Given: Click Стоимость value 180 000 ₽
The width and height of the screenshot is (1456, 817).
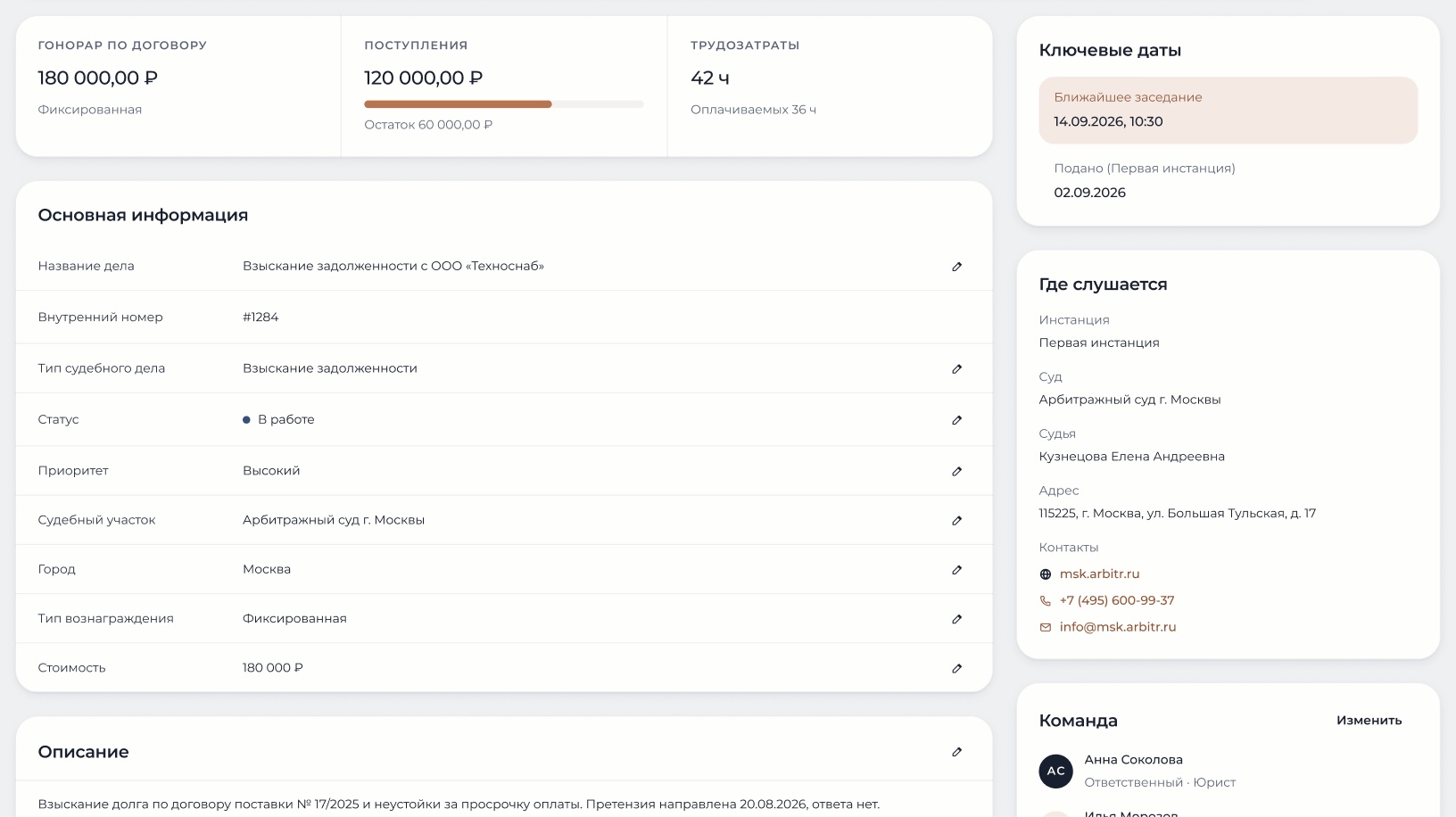Looking at the screenshot, I should (x=273, y=668).
